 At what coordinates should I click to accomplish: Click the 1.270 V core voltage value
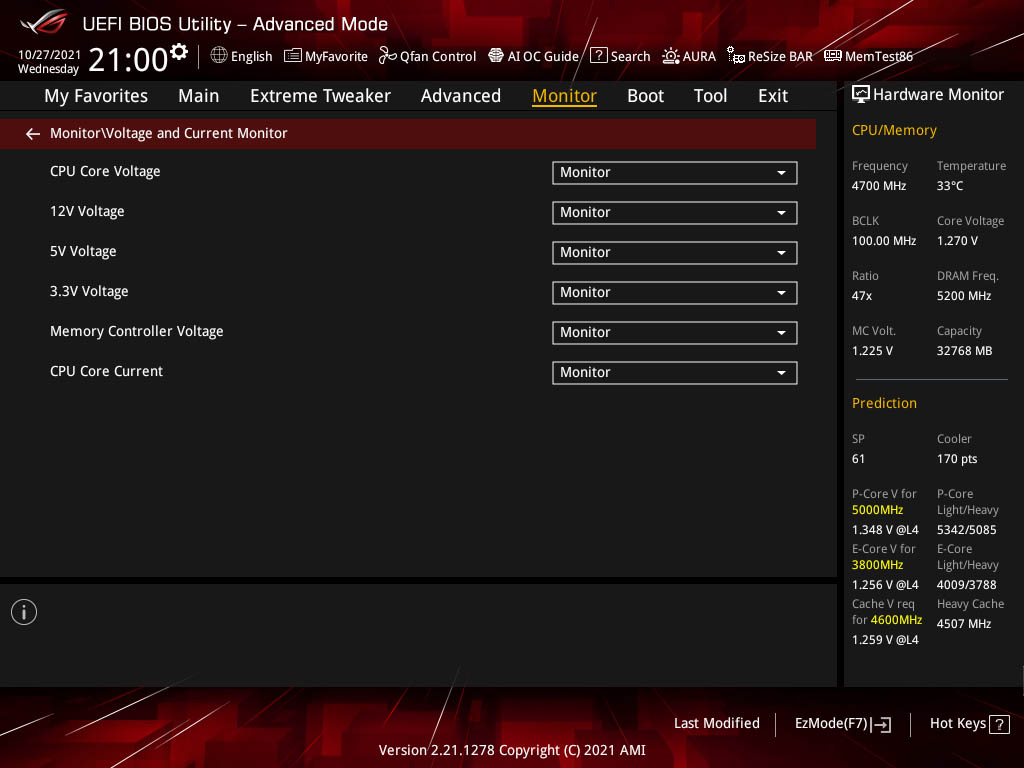957,241
